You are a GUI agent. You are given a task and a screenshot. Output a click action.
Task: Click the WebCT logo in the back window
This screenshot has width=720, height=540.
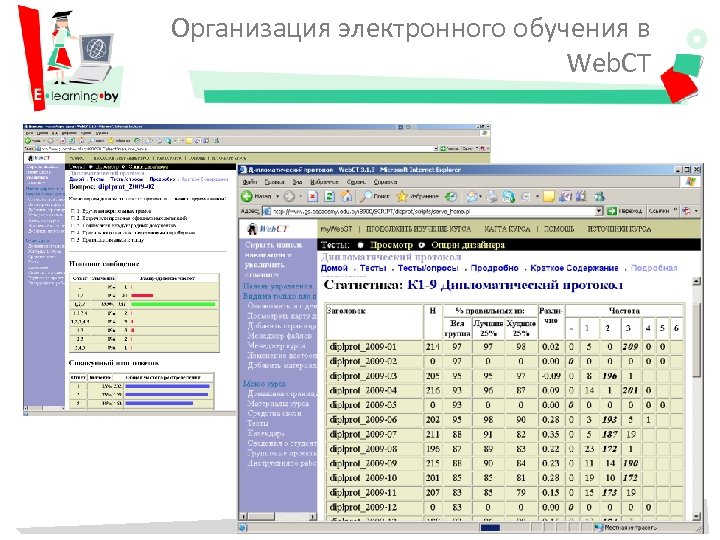coord(39,158)
